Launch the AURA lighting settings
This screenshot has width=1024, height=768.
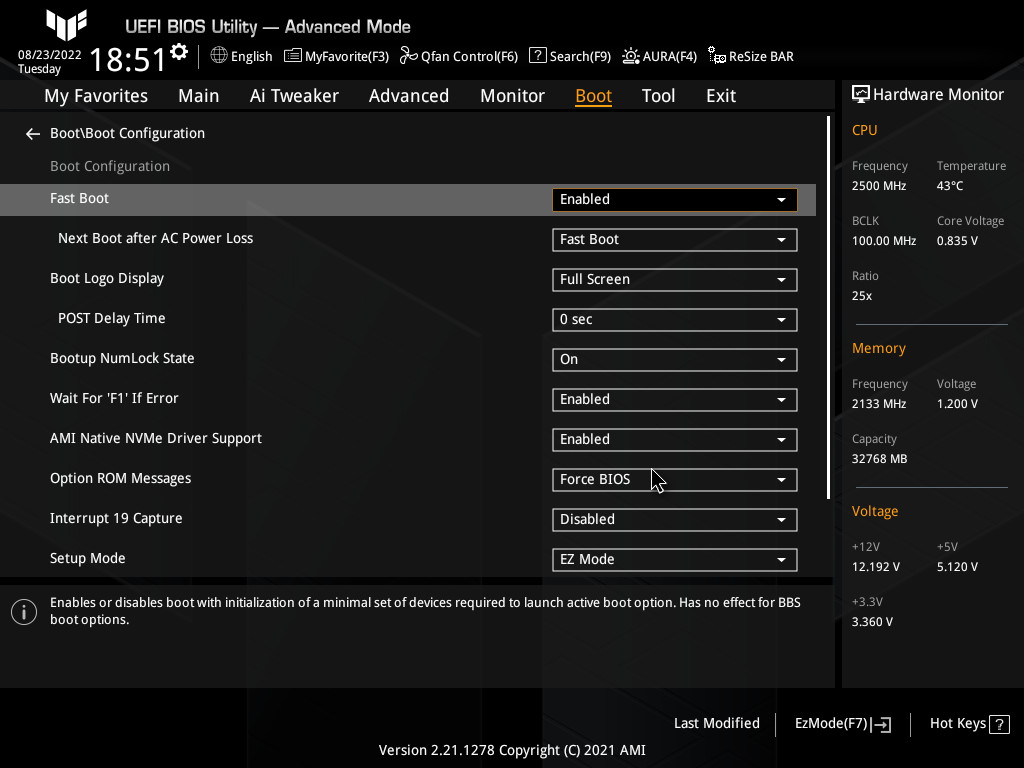click(x=659, y=56)
